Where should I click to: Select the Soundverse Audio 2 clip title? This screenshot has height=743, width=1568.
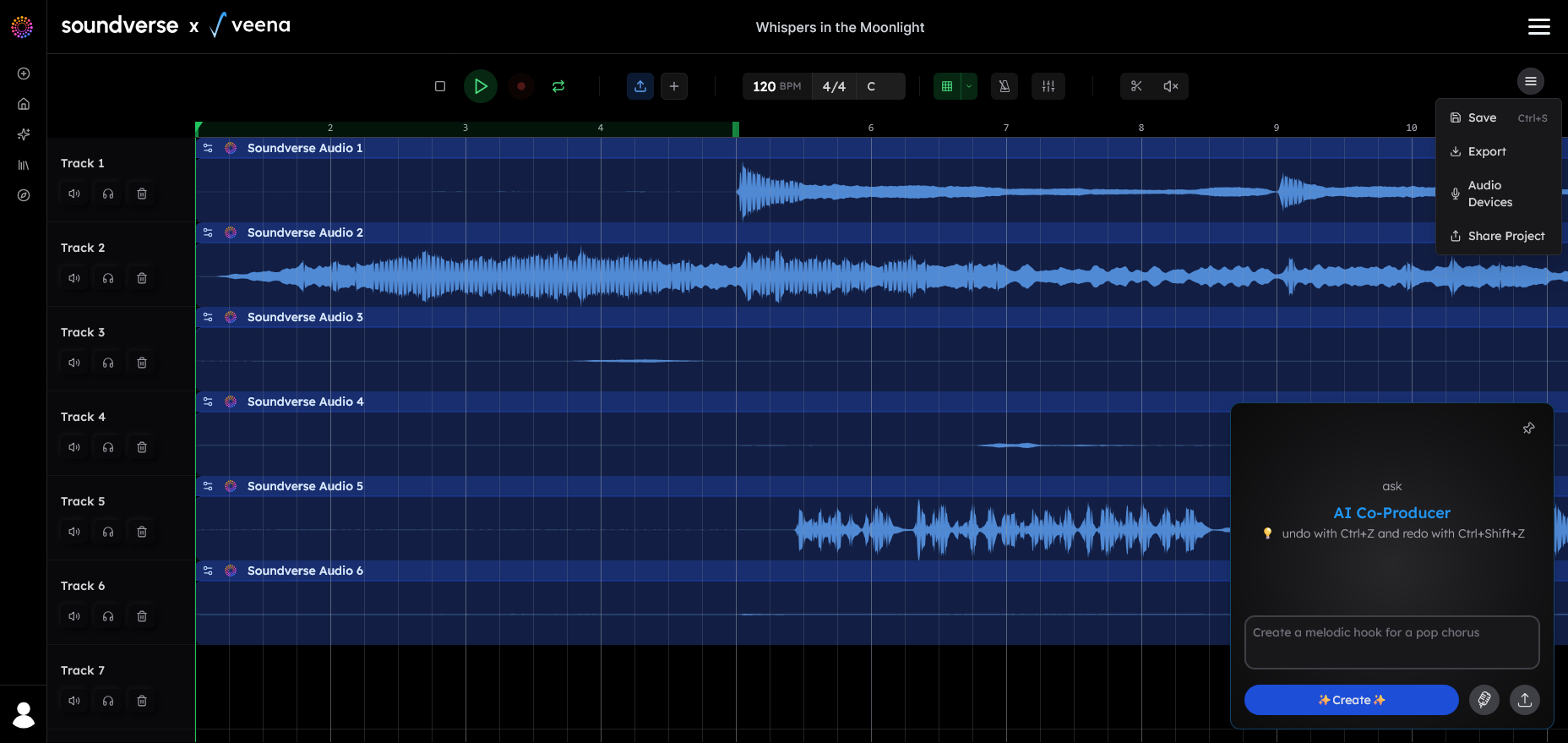[305, 232]
